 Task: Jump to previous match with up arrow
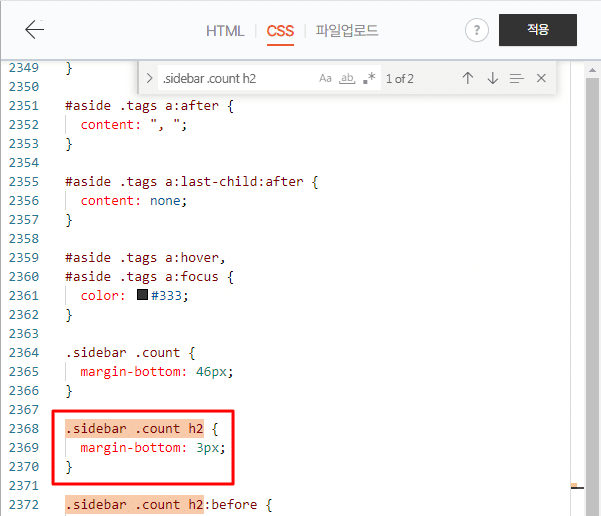(468, 78)
